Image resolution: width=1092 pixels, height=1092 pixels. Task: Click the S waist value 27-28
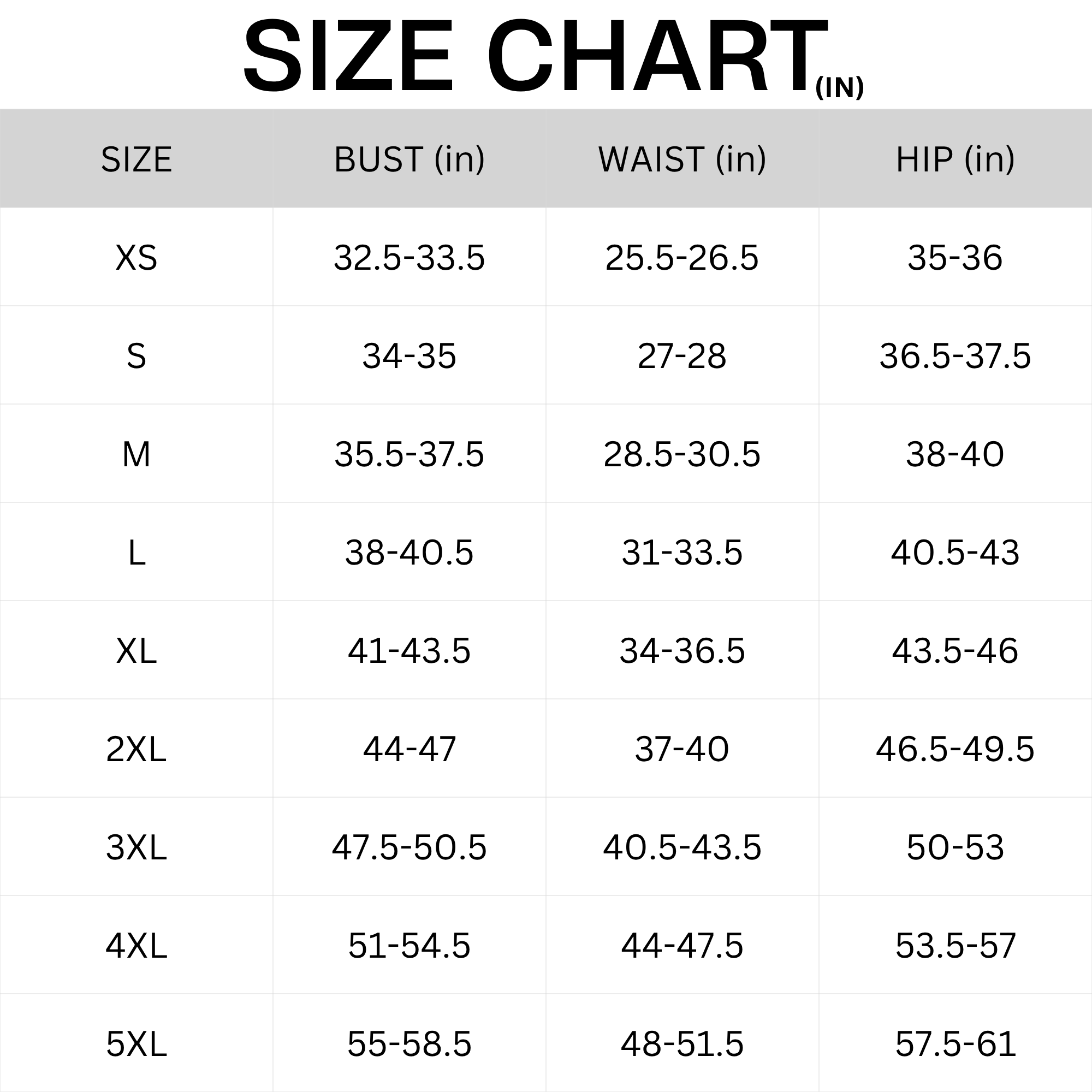click(x=682, y=356)
